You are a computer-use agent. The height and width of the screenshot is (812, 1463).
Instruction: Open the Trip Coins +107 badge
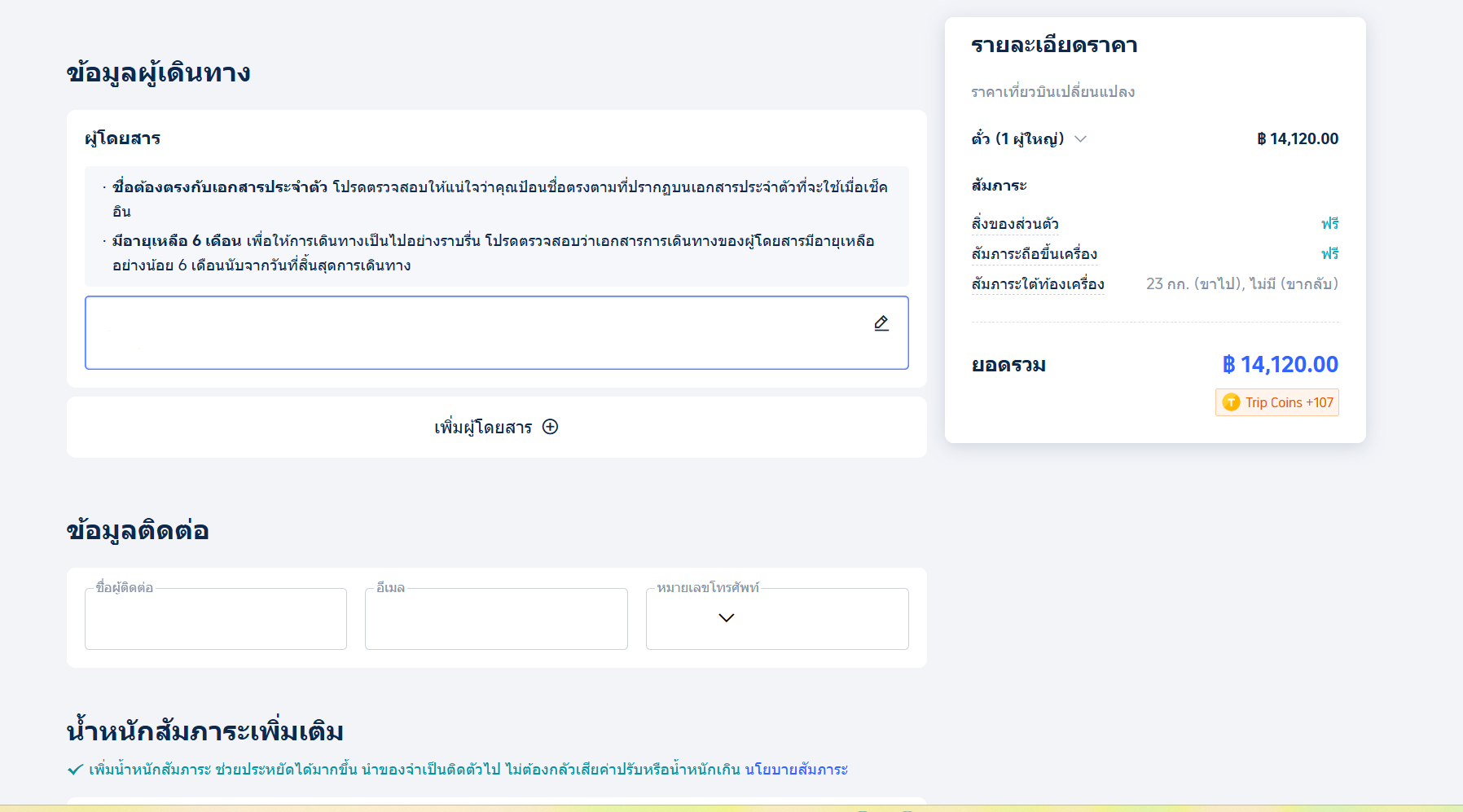point(1276,402)
